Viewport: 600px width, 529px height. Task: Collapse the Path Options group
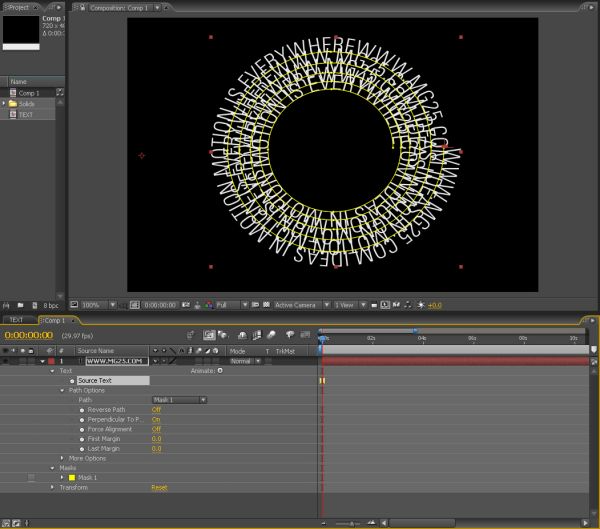pos(62,390)
